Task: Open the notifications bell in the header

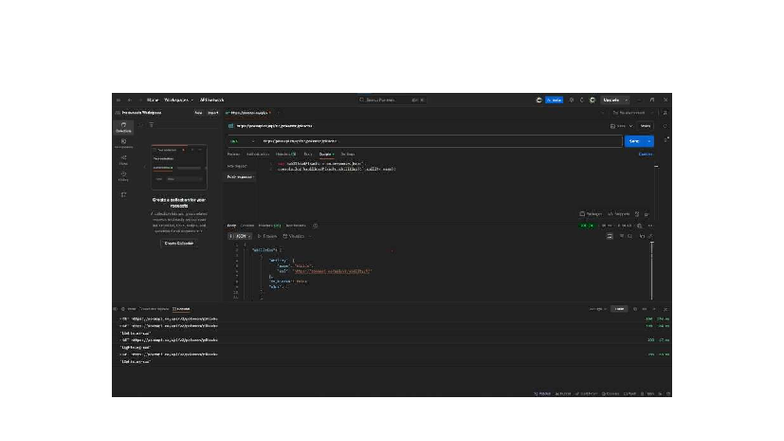Action: pos(582,100)
